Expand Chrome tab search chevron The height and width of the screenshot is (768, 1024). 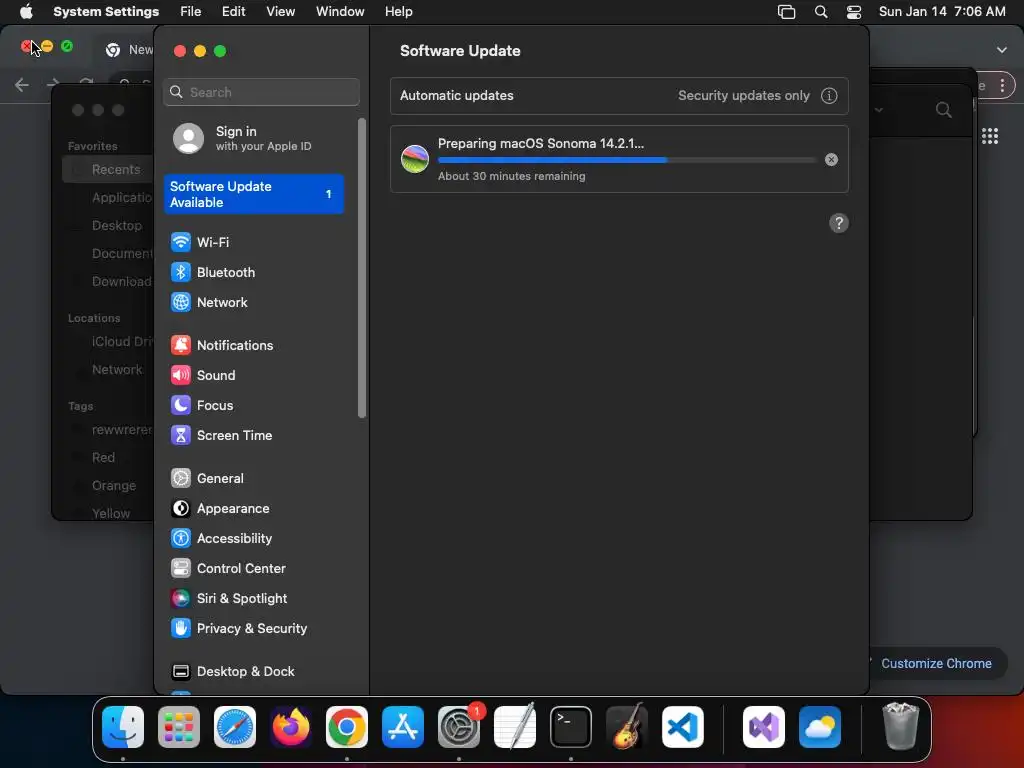(1002, 50)
